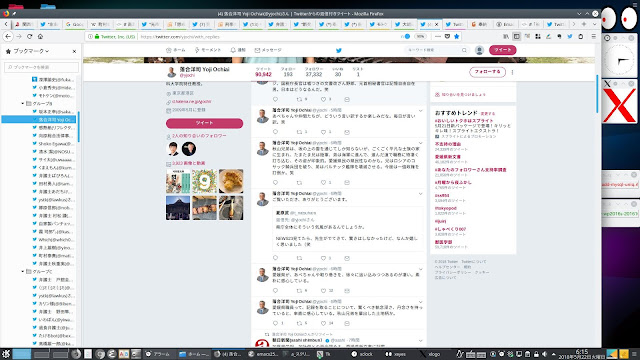Screen dimensions: 640x360
Task: Click the pink Tweet button under bio
Action: click(204, 123)
